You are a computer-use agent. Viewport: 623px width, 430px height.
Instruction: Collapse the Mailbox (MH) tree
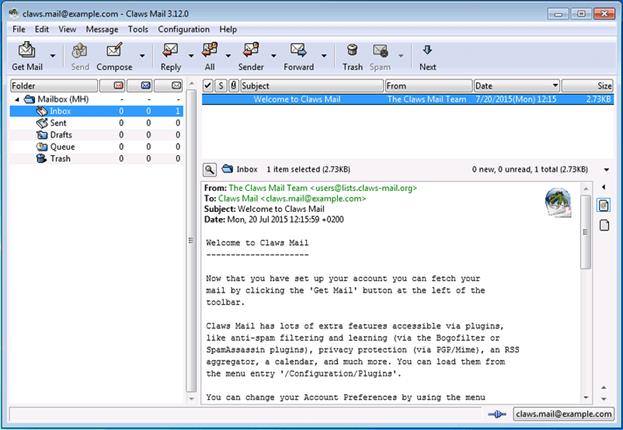17,99
